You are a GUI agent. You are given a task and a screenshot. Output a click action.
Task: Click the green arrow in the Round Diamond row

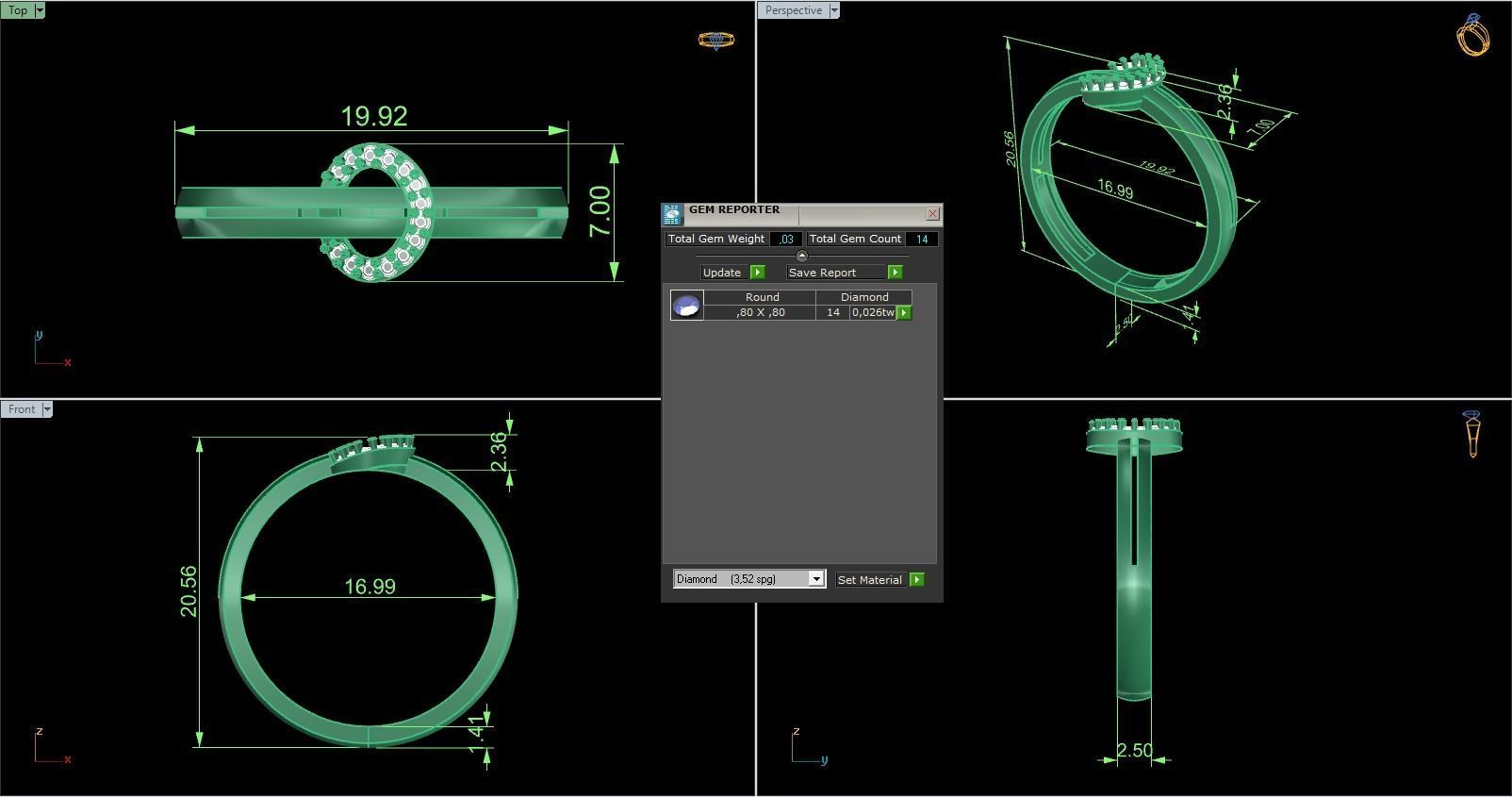pos(904,312)
